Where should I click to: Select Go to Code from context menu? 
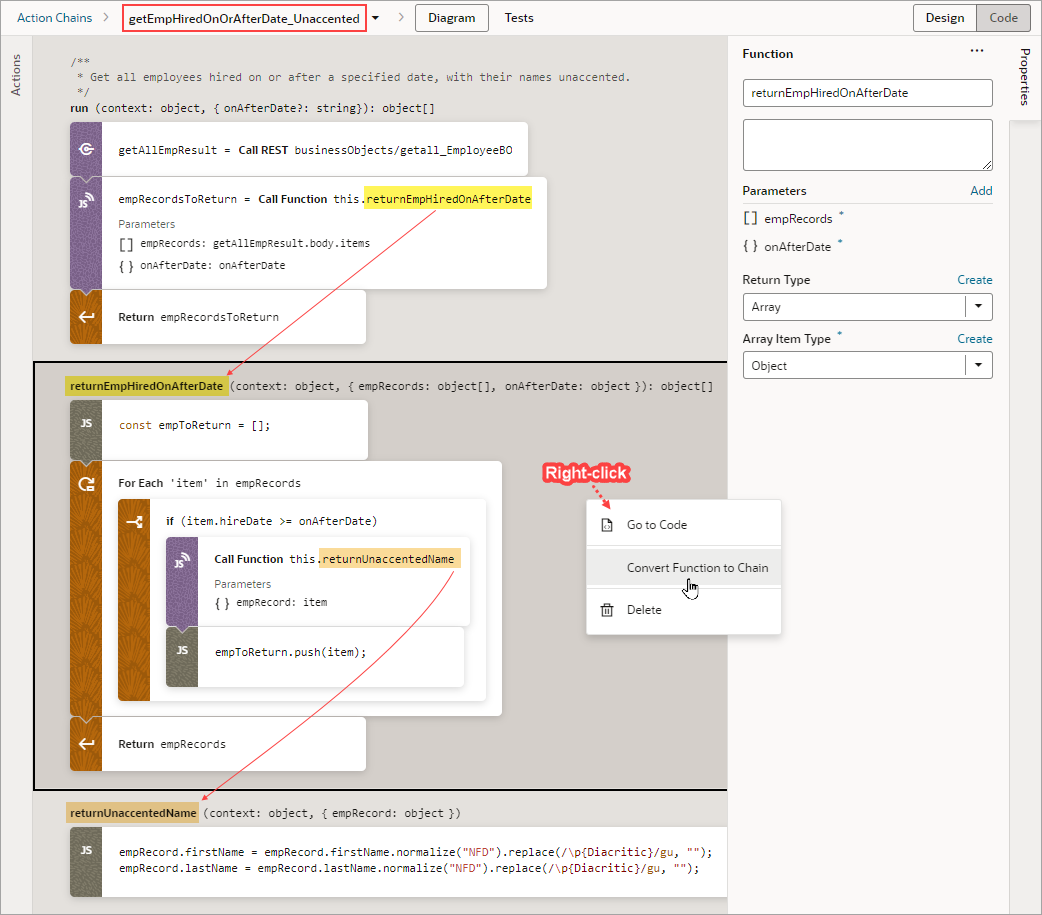pos(683,525)
